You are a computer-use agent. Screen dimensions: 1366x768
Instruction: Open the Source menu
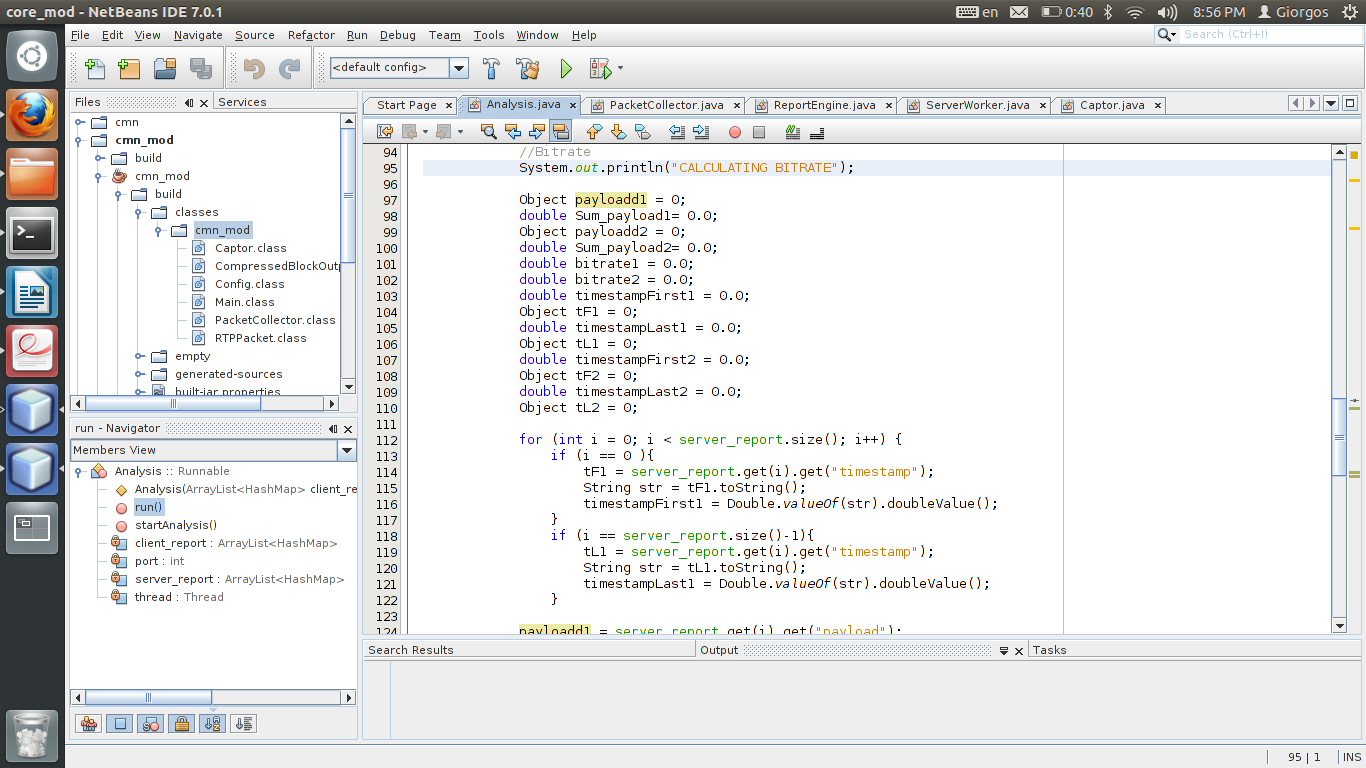254,35
